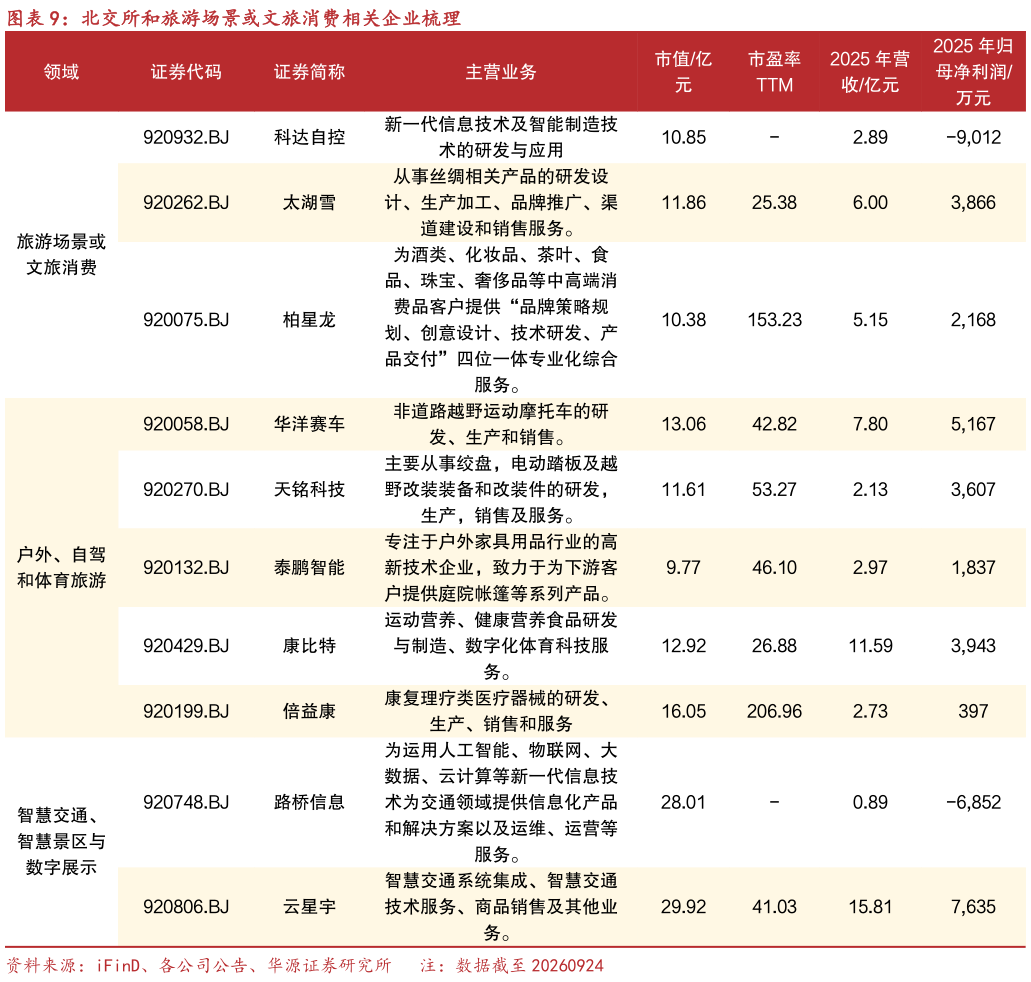
Task: Click net profit value 3,943
Action: 973,645
